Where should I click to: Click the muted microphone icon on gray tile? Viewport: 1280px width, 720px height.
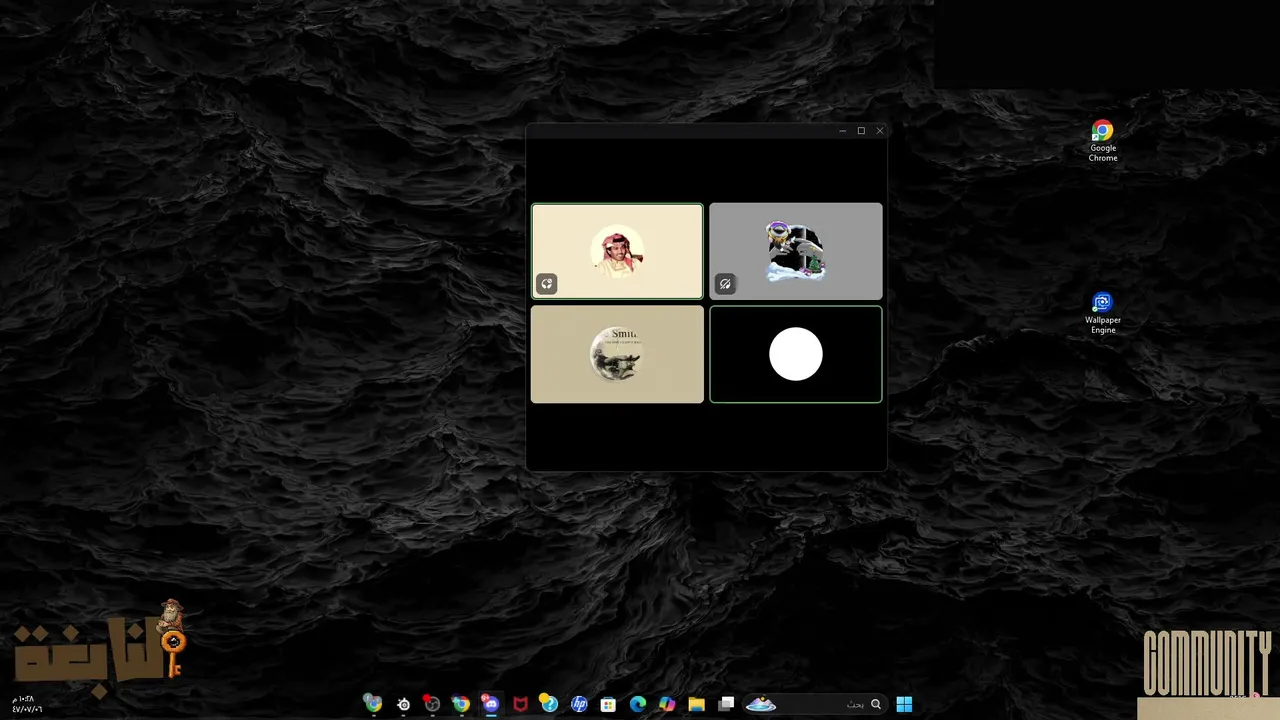point(725,284)
